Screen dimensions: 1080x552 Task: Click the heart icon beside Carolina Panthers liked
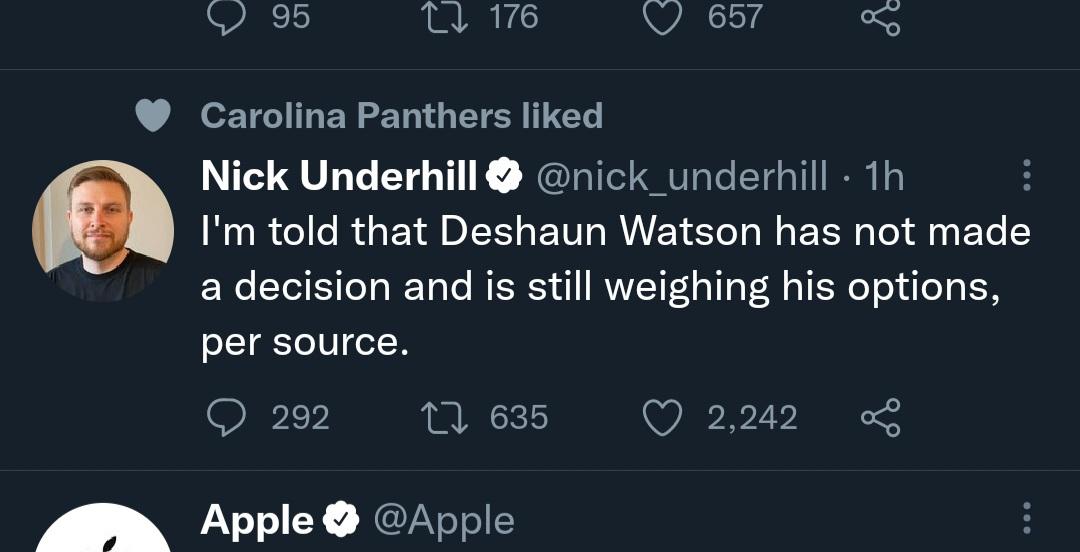(x=153, y=116)
